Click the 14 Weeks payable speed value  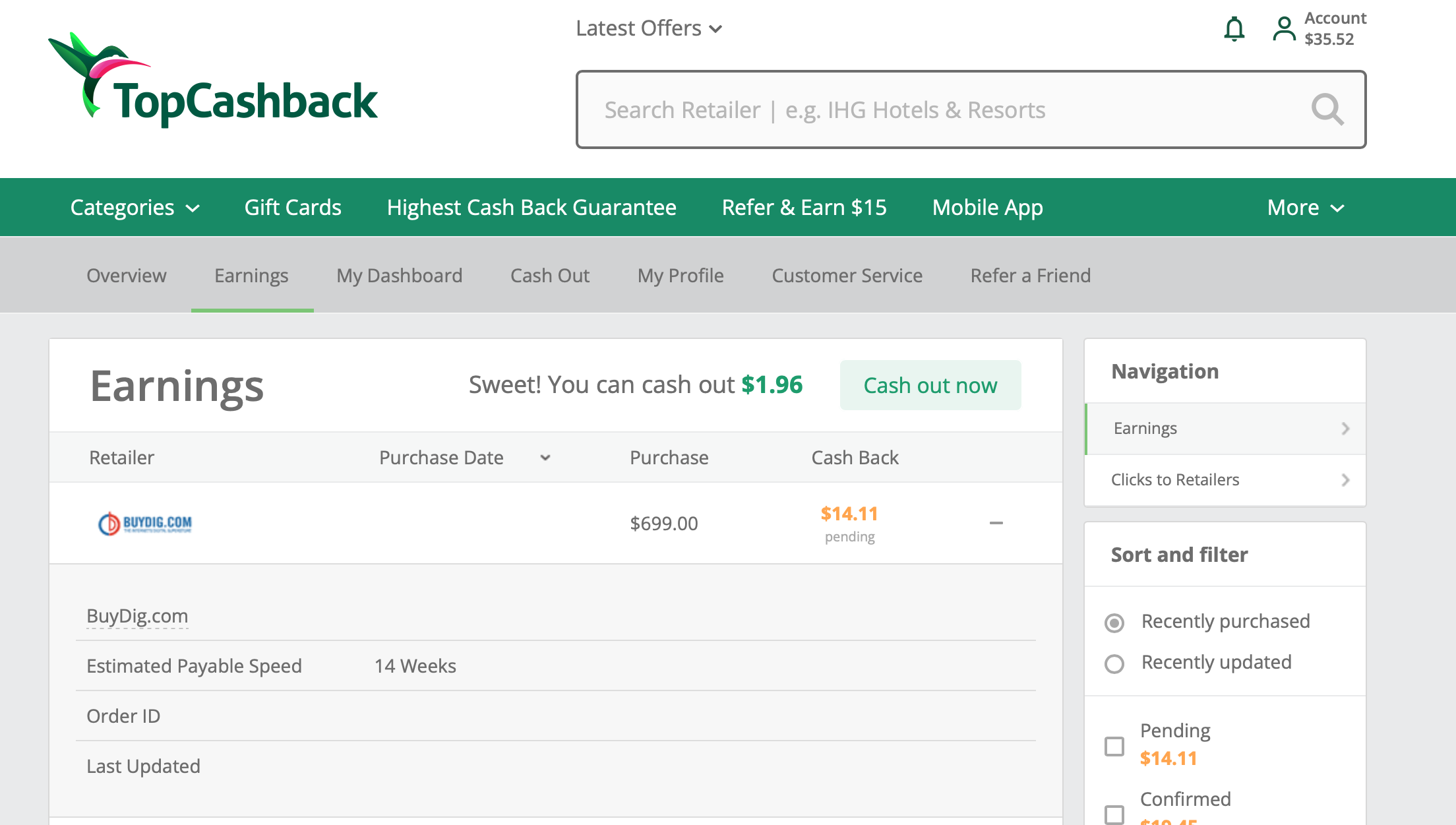pyautogui.click(x=415, y=666)
